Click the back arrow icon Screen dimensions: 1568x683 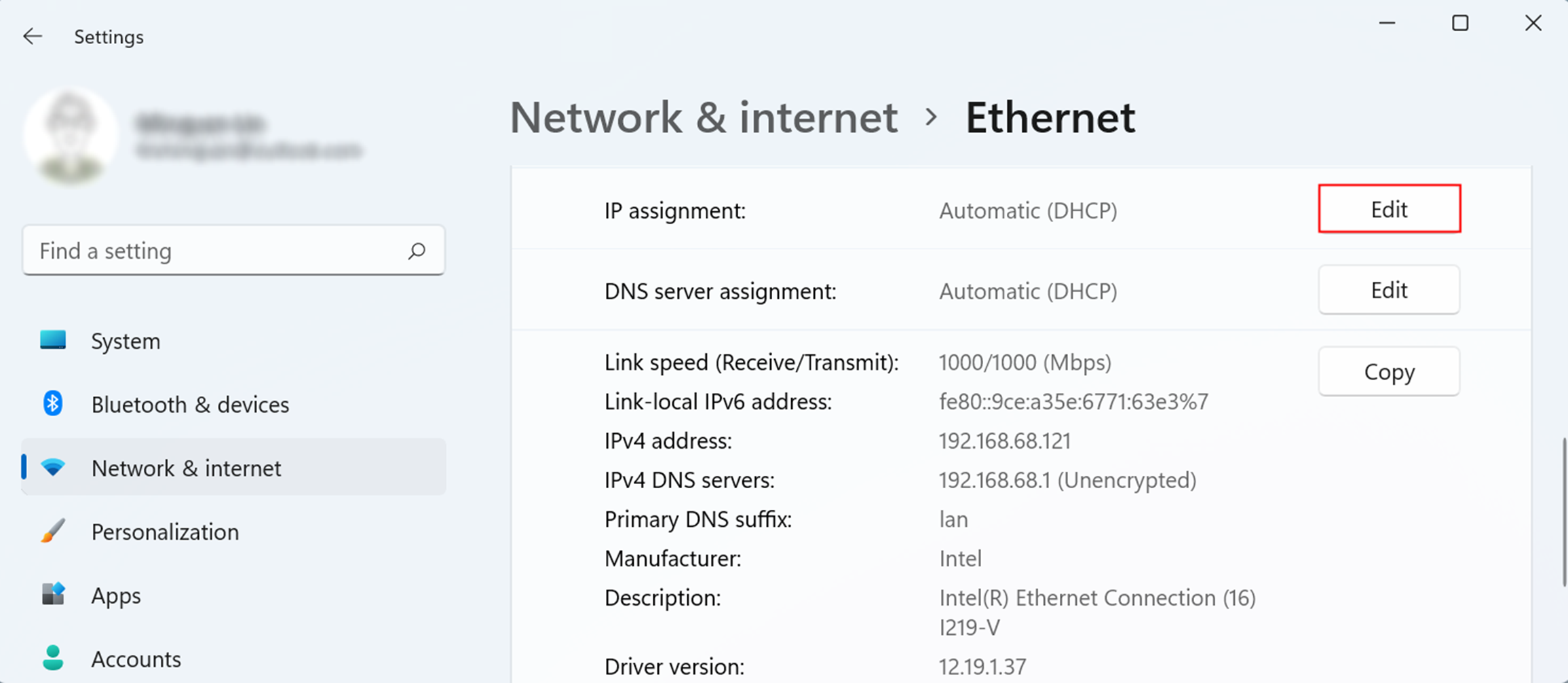33,36
